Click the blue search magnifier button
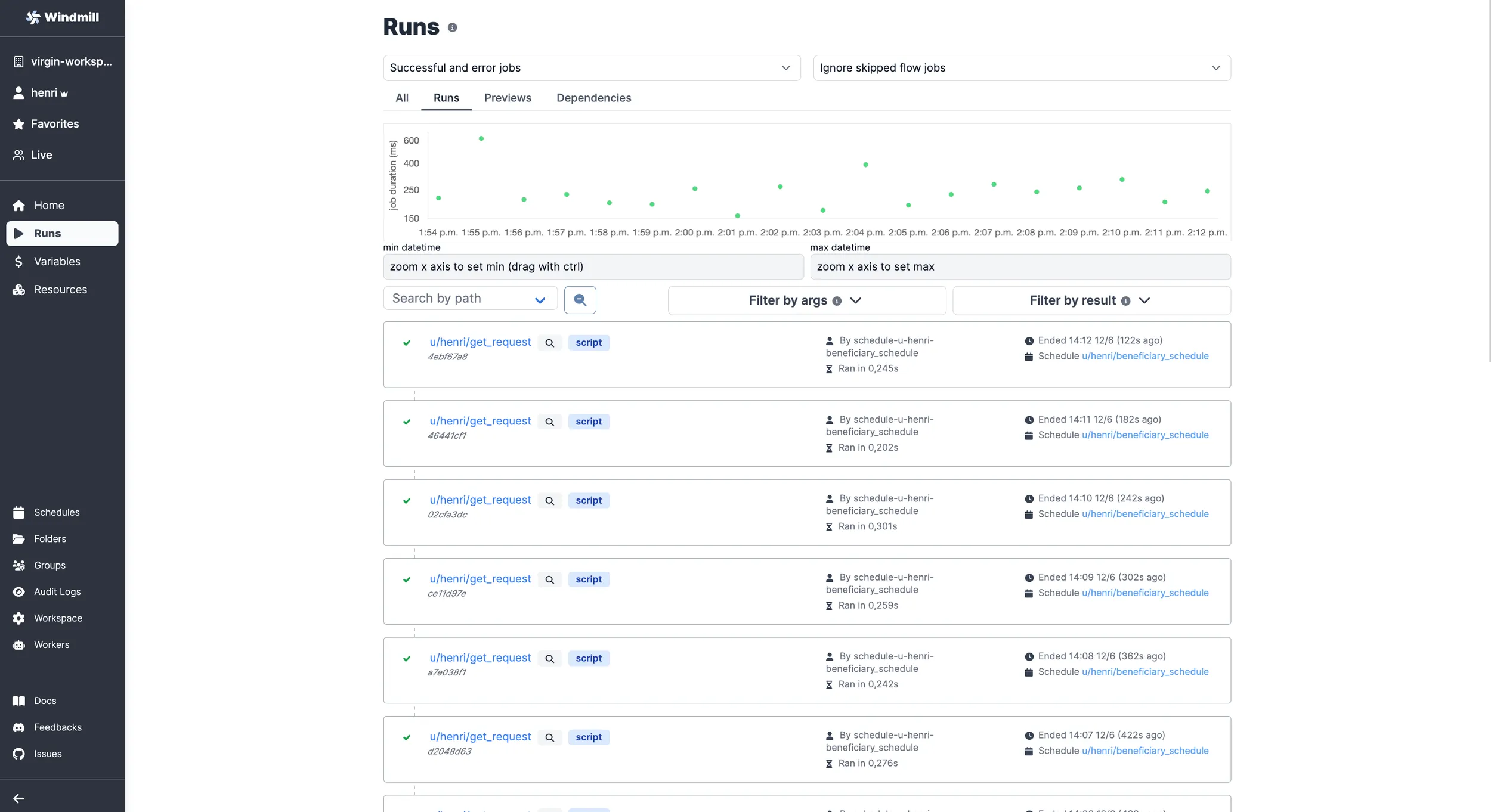 point(580,300)
